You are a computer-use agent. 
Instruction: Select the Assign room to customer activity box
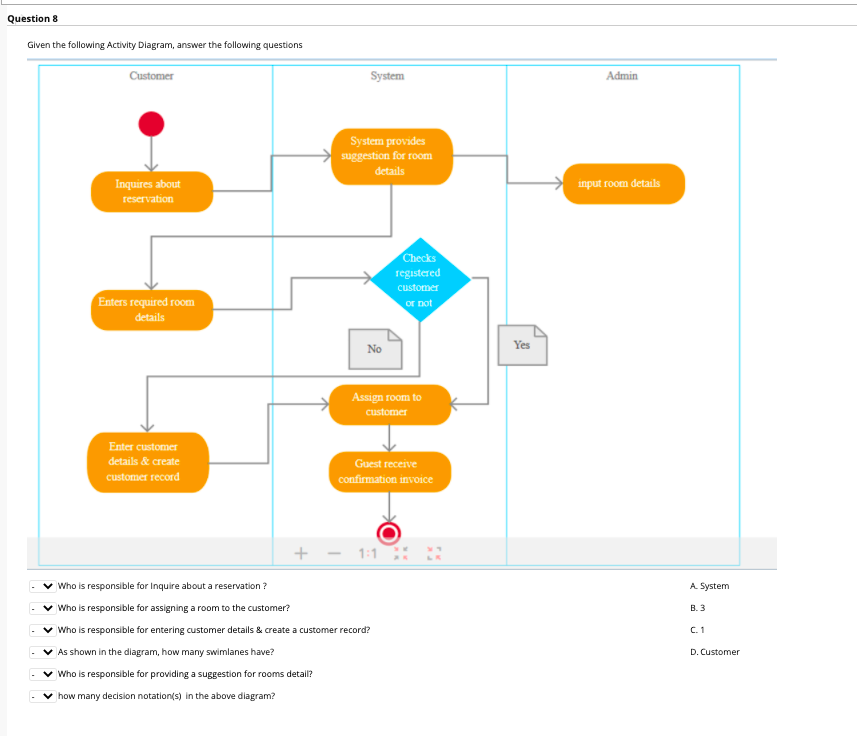pos(390,404)
